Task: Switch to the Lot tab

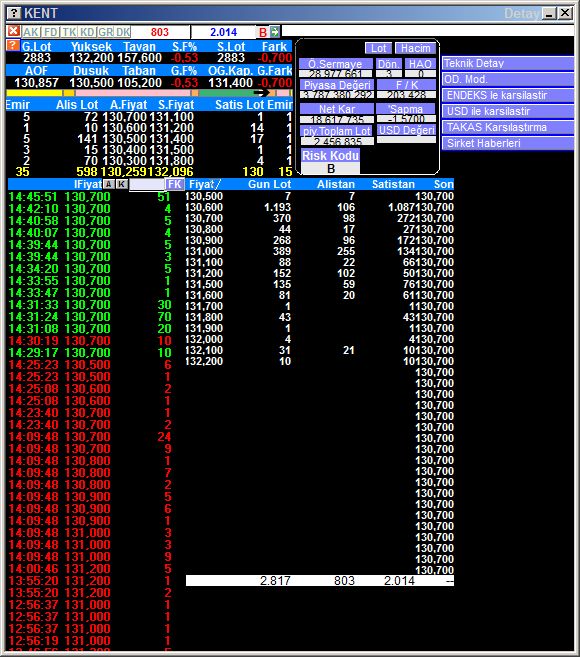Action: pos(378,48)
